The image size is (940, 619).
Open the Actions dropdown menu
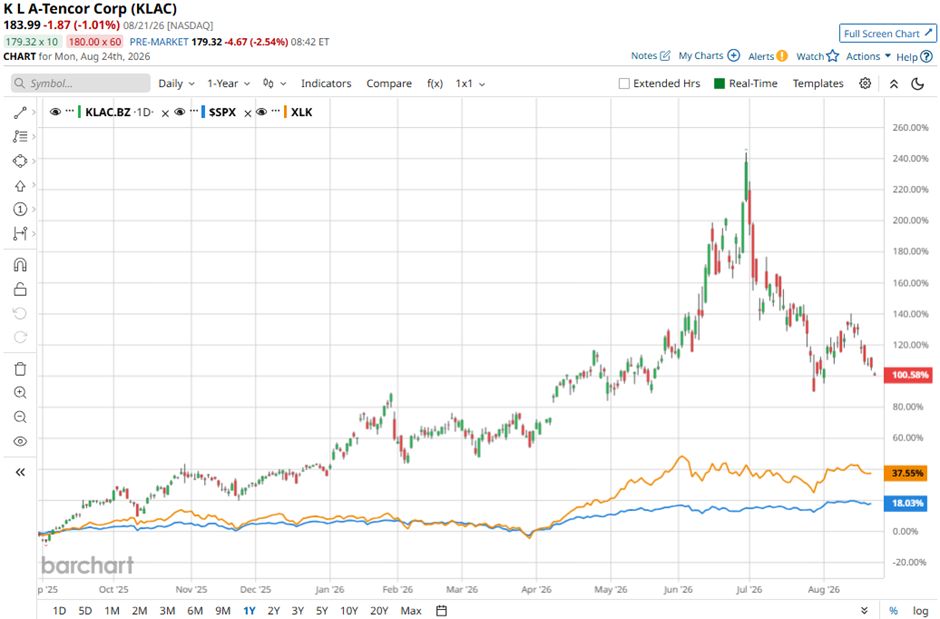click(x=868, y=56)
